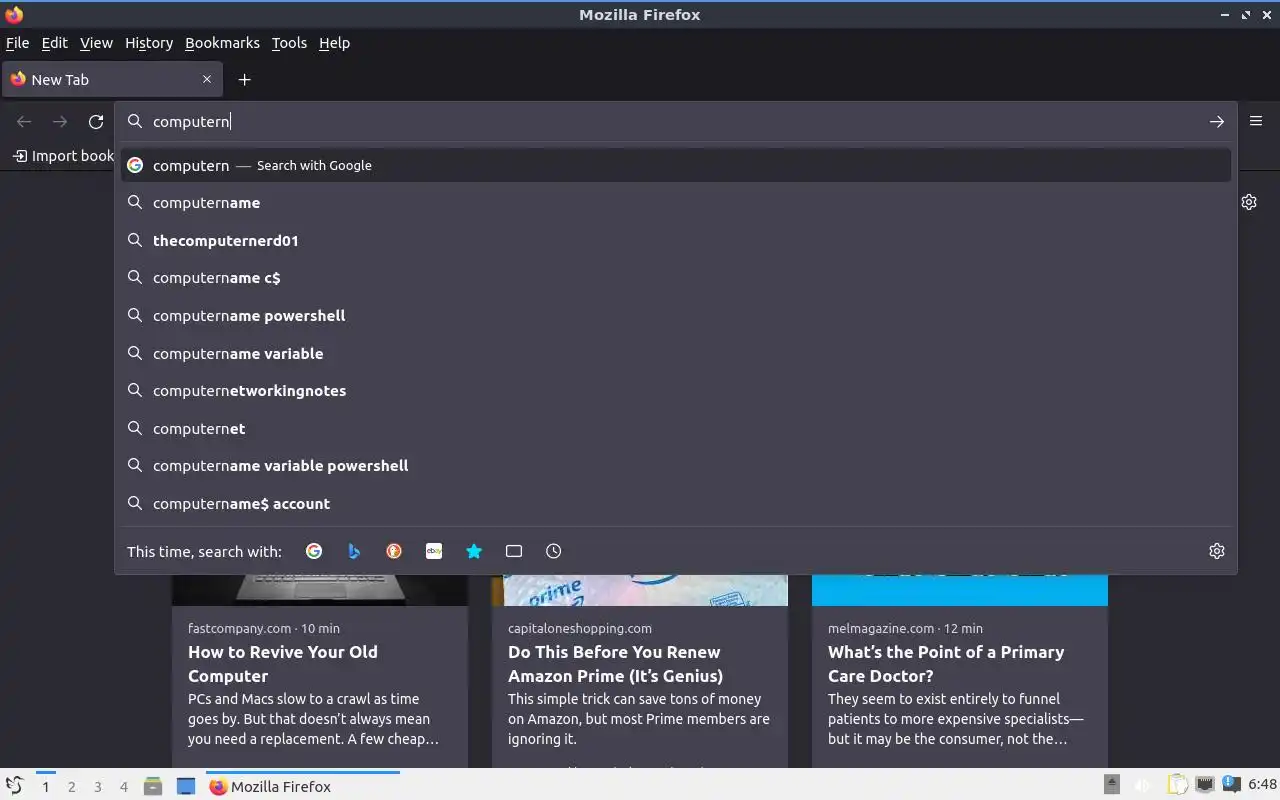The height and width of the screenshot is (800, 1280).
Task: Open a new tab with plus button
Action: pos(244,79)
